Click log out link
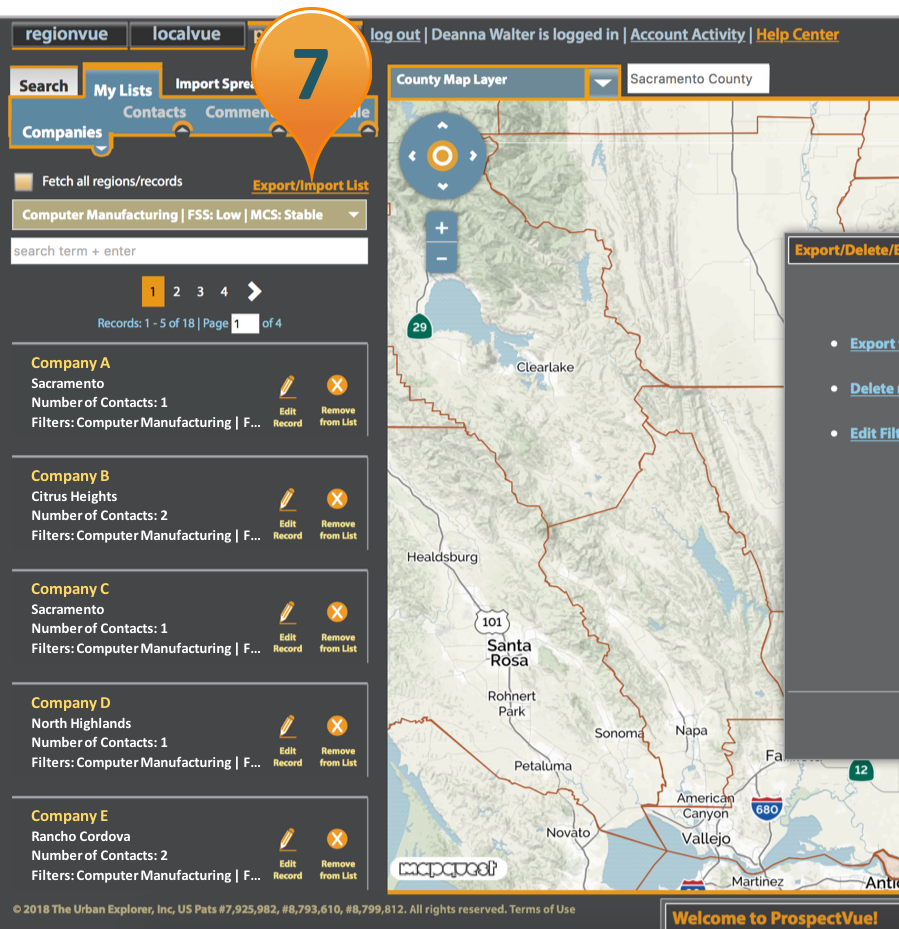The height and width of the screenshot is (929, 899). 395,35
